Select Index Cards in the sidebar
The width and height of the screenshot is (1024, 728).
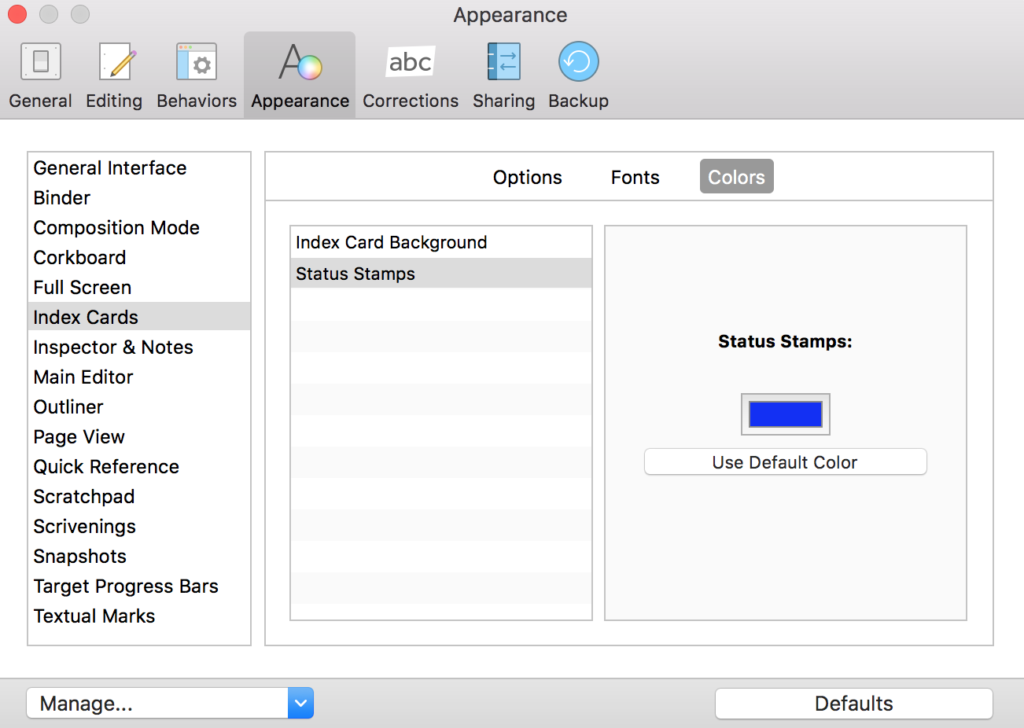click(139, 317)
